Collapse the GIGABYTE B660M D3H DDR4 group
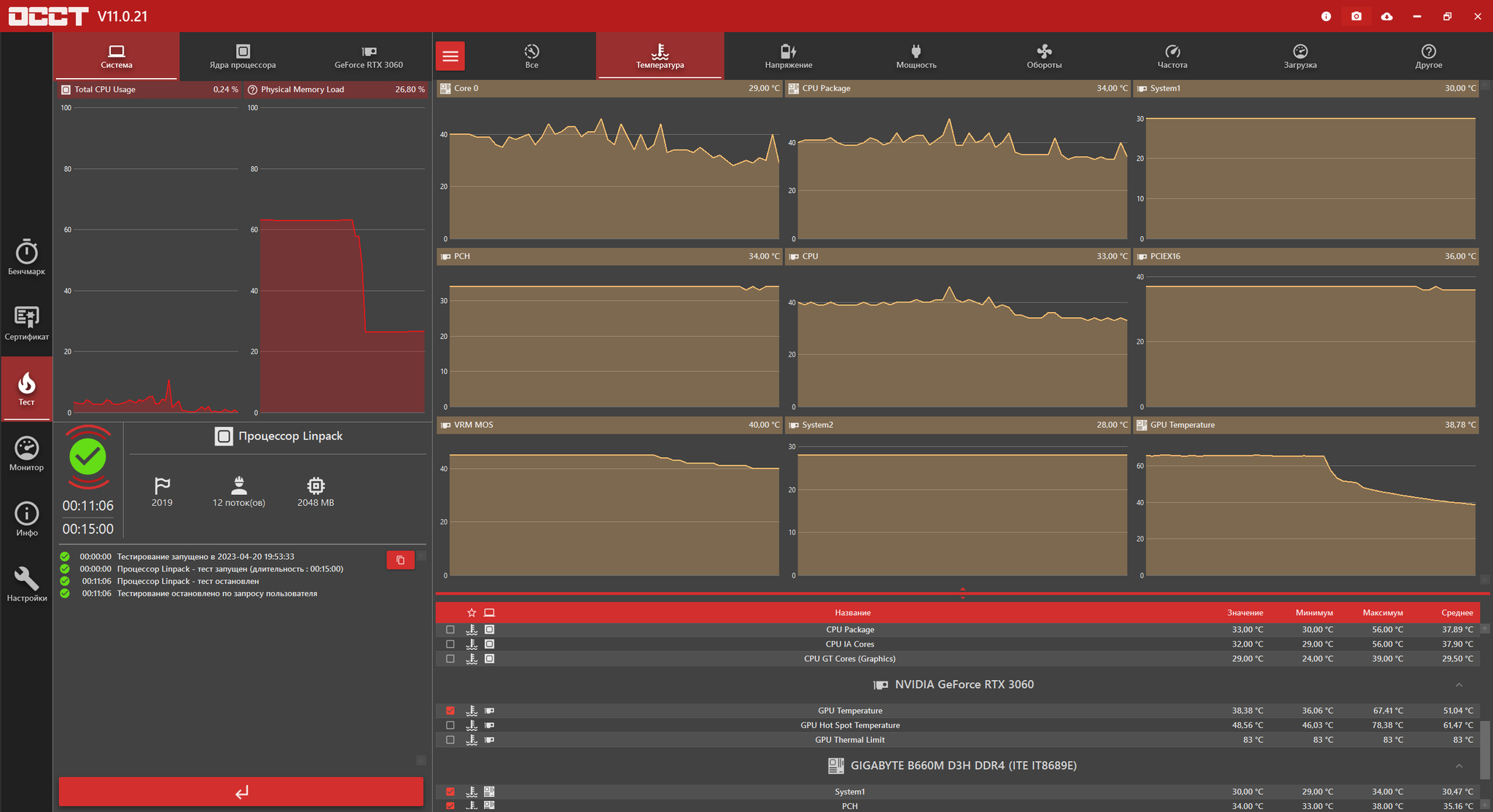This screenshot has width=1493, height=812. point(1459,766)
